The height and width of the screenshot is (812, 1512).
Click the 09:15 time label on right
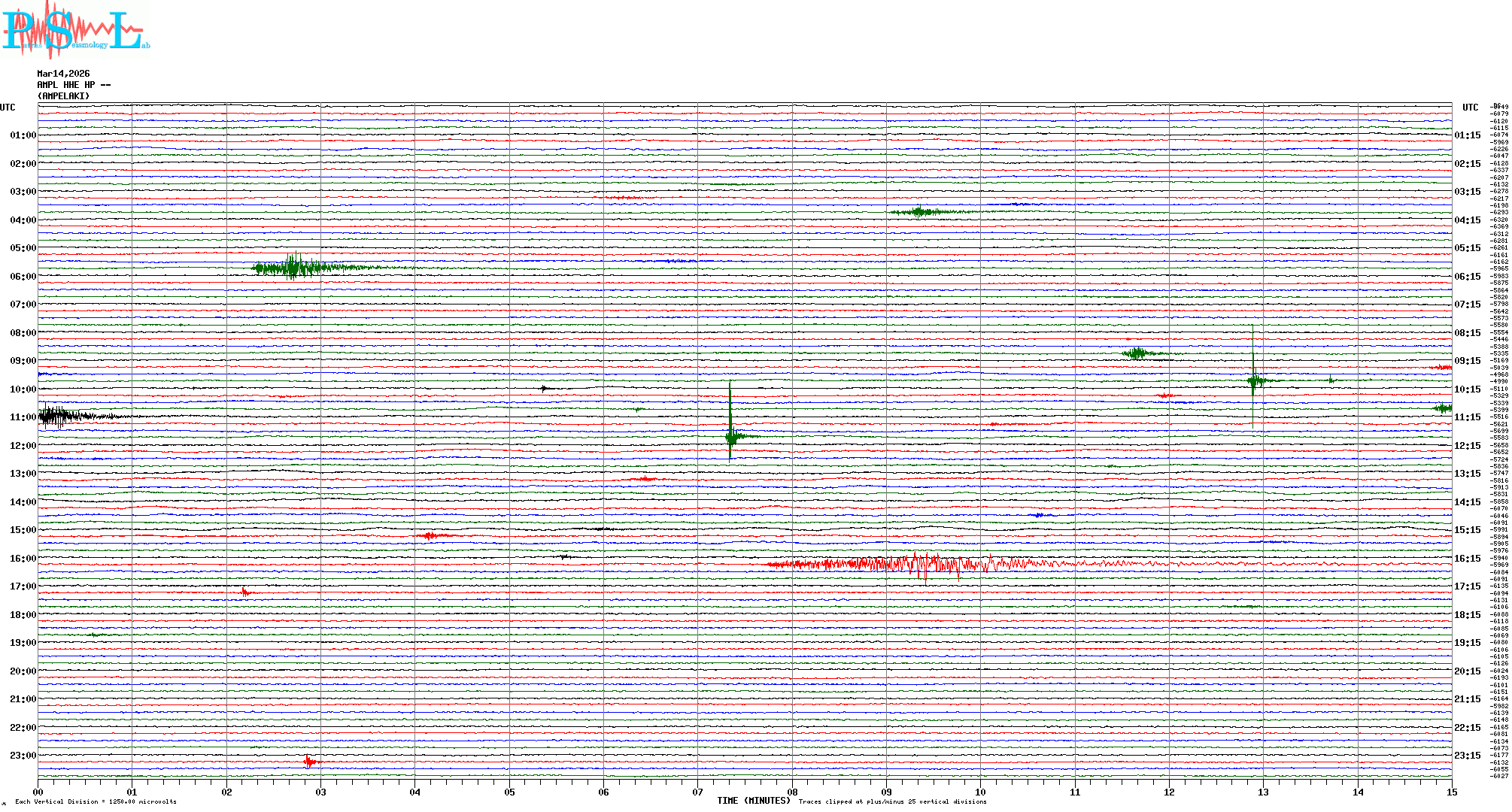1467,361
